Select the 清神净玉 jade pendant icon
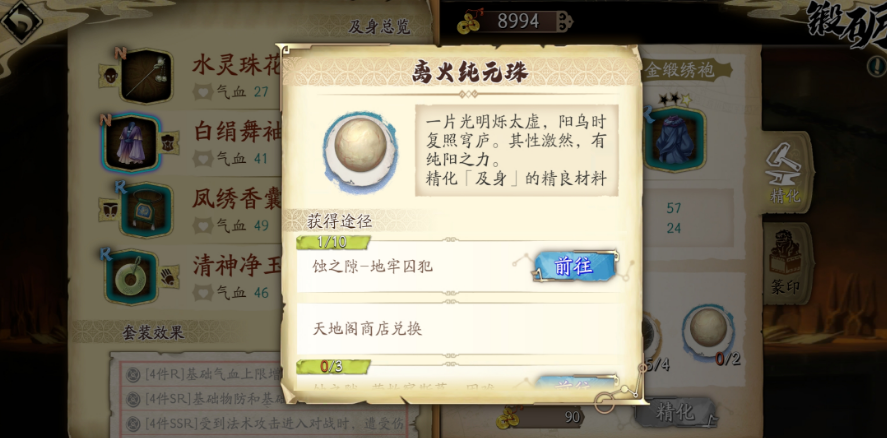 (x=132, y=277)
